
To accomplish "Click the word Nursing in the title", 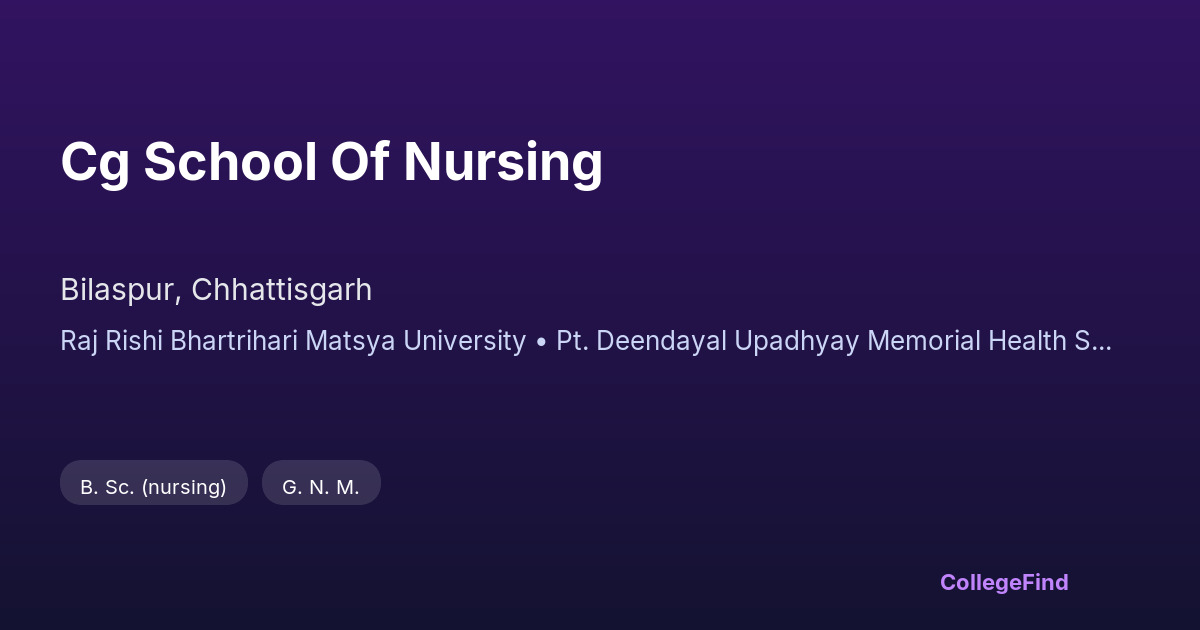I will point(503,162).
